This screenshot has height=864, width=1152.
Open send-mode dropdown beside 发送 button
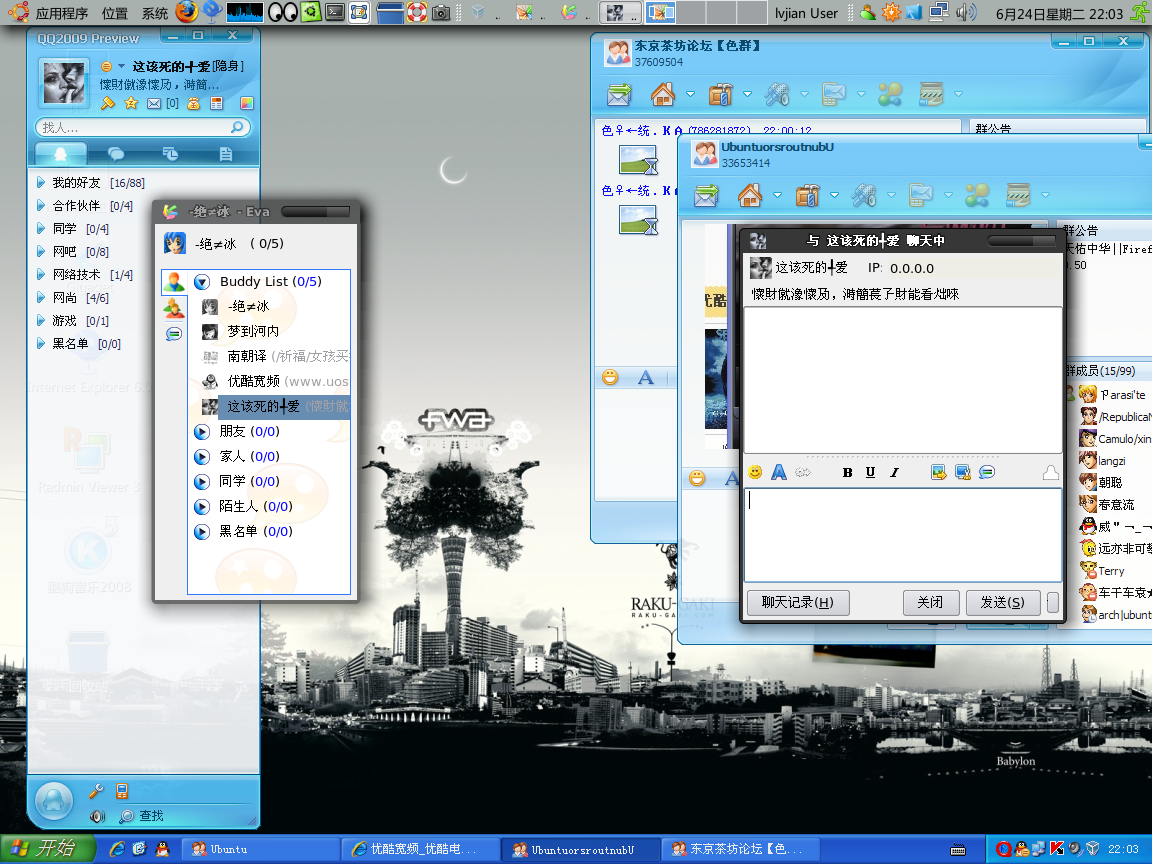pos(1052,602)
